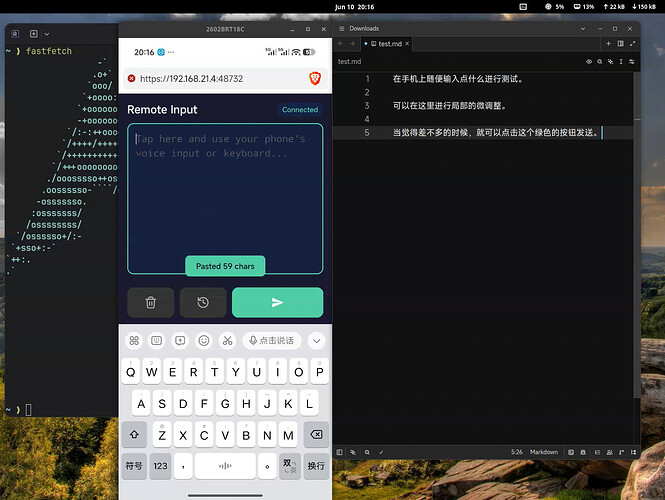The image size is (665, 500).
Task: Toggle the left dock panel in status bar
Action: click(339, 452)
